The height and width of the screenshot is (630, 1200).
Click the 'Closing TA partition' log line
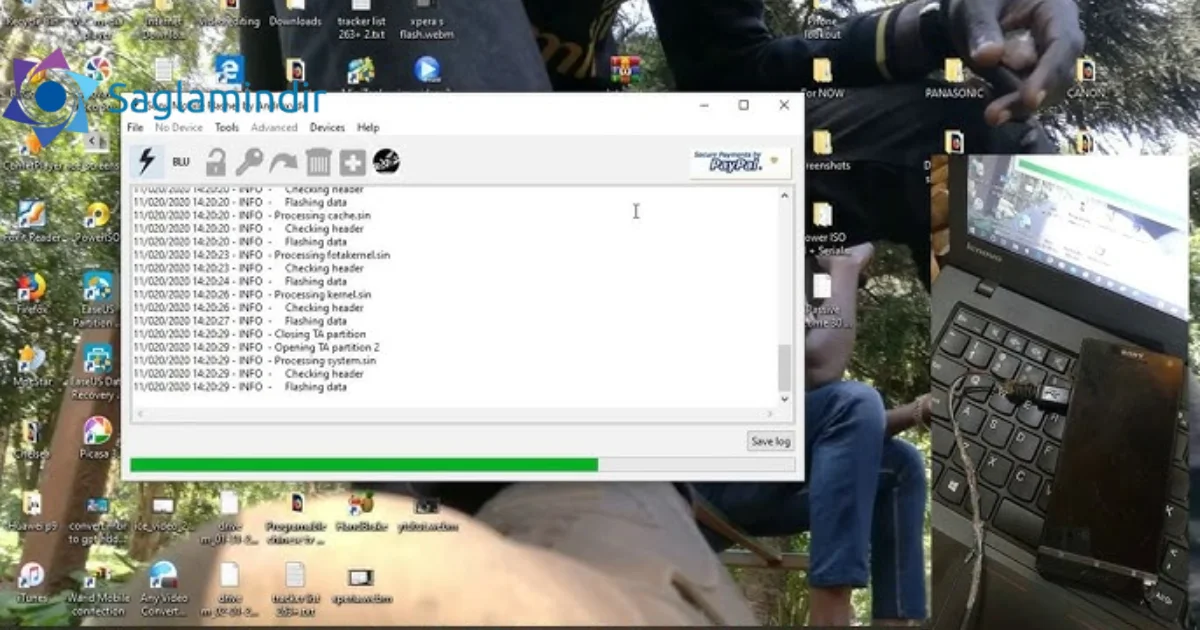coord(250,334)
